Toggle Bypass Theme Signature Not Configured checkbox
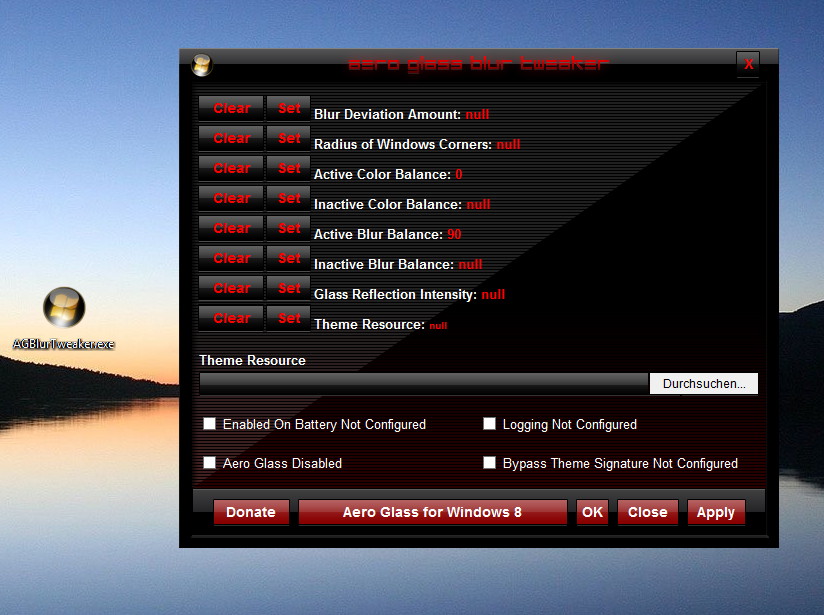The width and height of the screenshot is (824, 615). [x=489, y=463]
